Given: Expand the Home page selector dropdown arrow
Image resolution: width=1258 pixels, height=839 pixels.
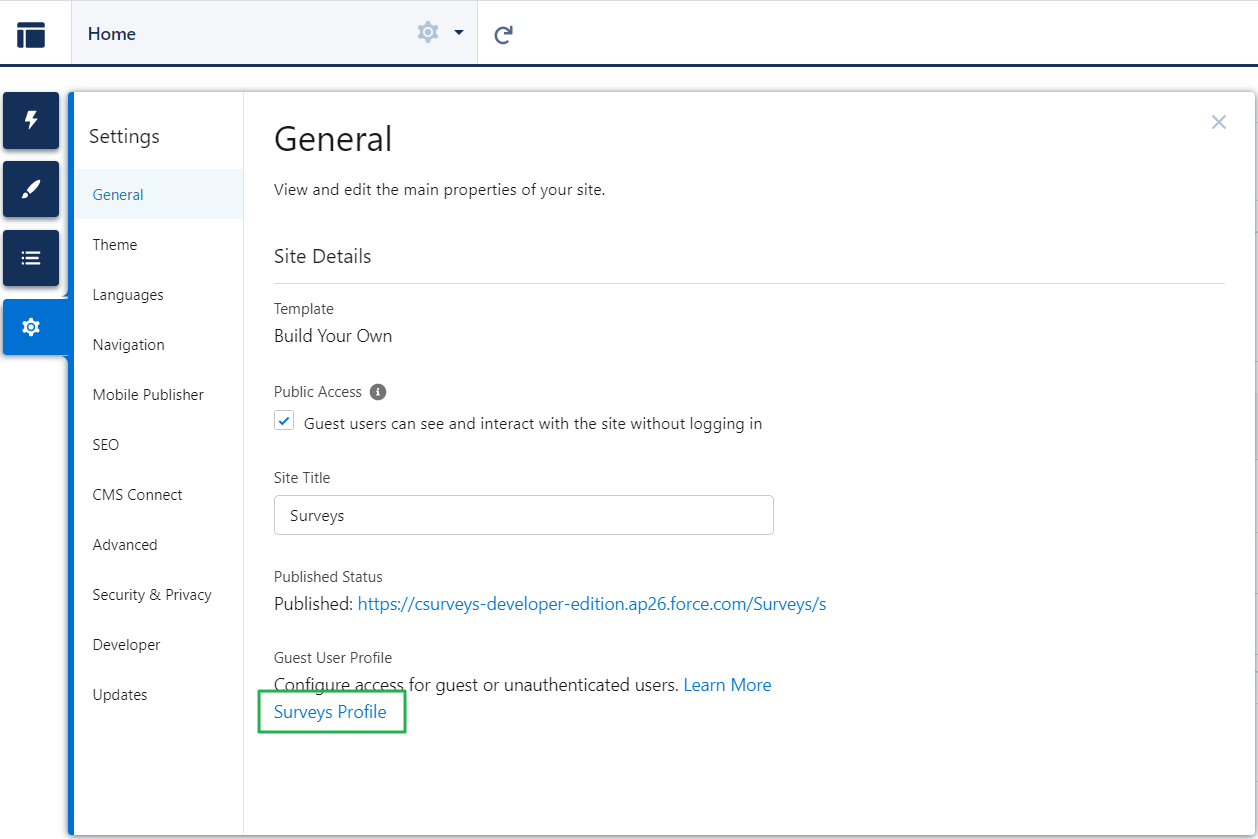Looking at the screenshot, I should pyautogui.click(x=459, y=33).
